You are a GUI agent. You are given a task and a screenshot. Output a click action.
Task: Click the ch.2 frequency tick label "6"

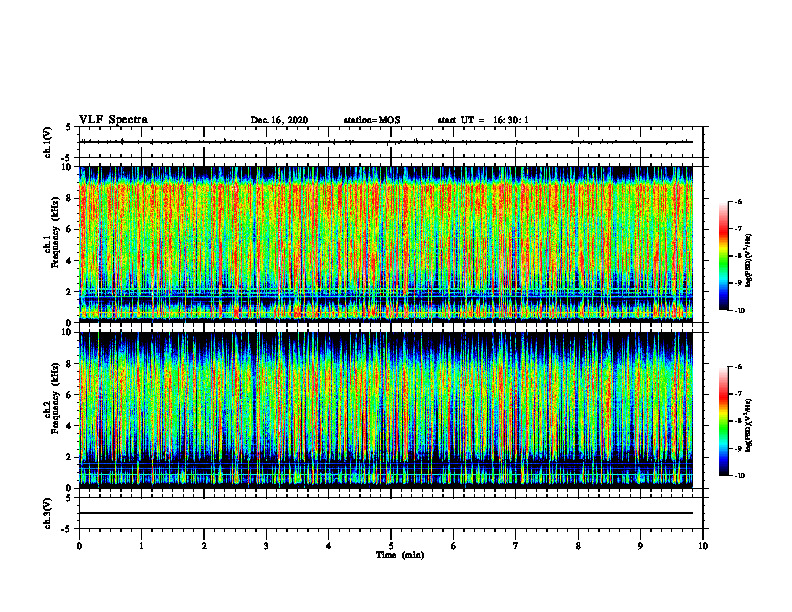pos(69,395)
